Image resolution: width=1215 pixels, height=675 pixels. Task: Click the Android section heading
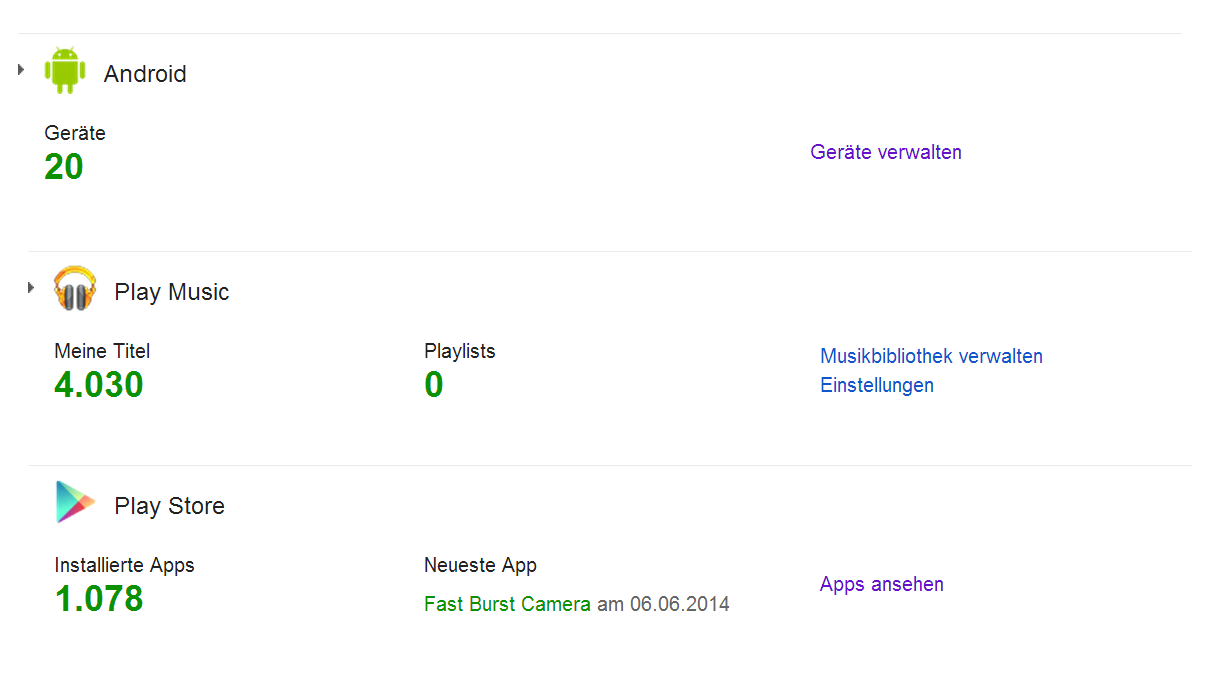pos(145,74)
